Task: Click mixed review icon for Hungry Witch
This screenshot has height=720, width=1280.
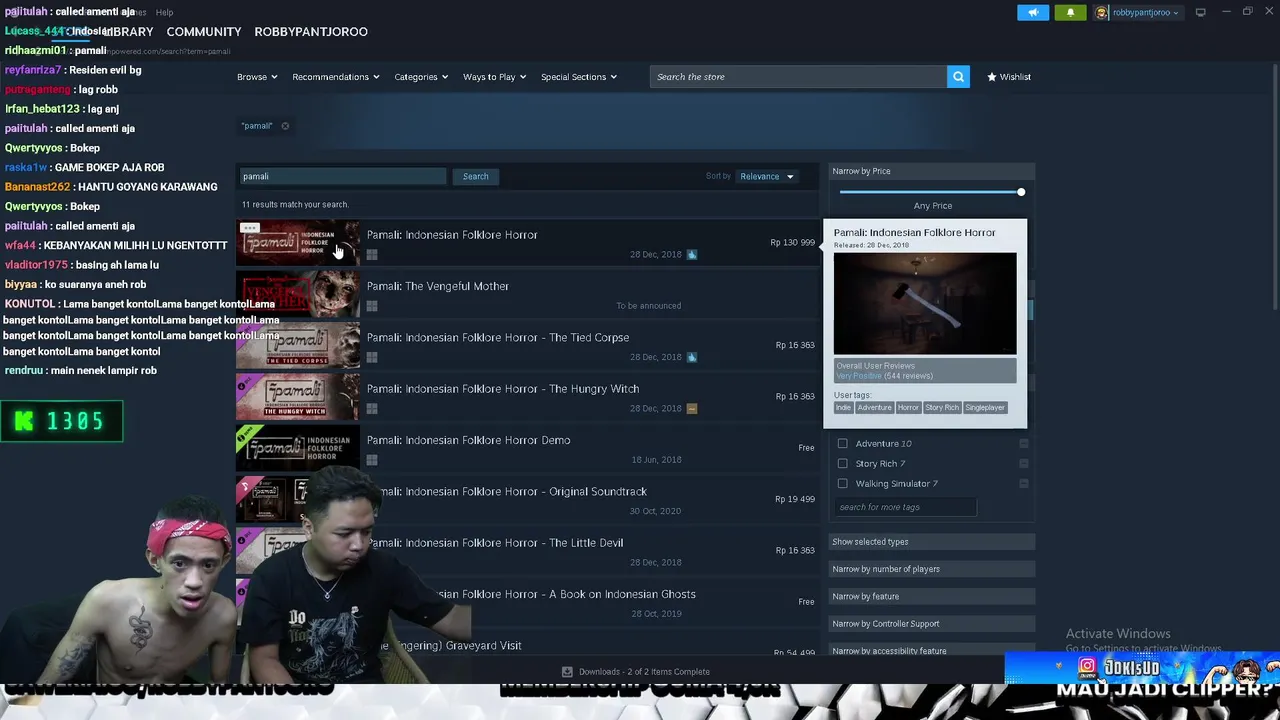Action: pos(691,408)
